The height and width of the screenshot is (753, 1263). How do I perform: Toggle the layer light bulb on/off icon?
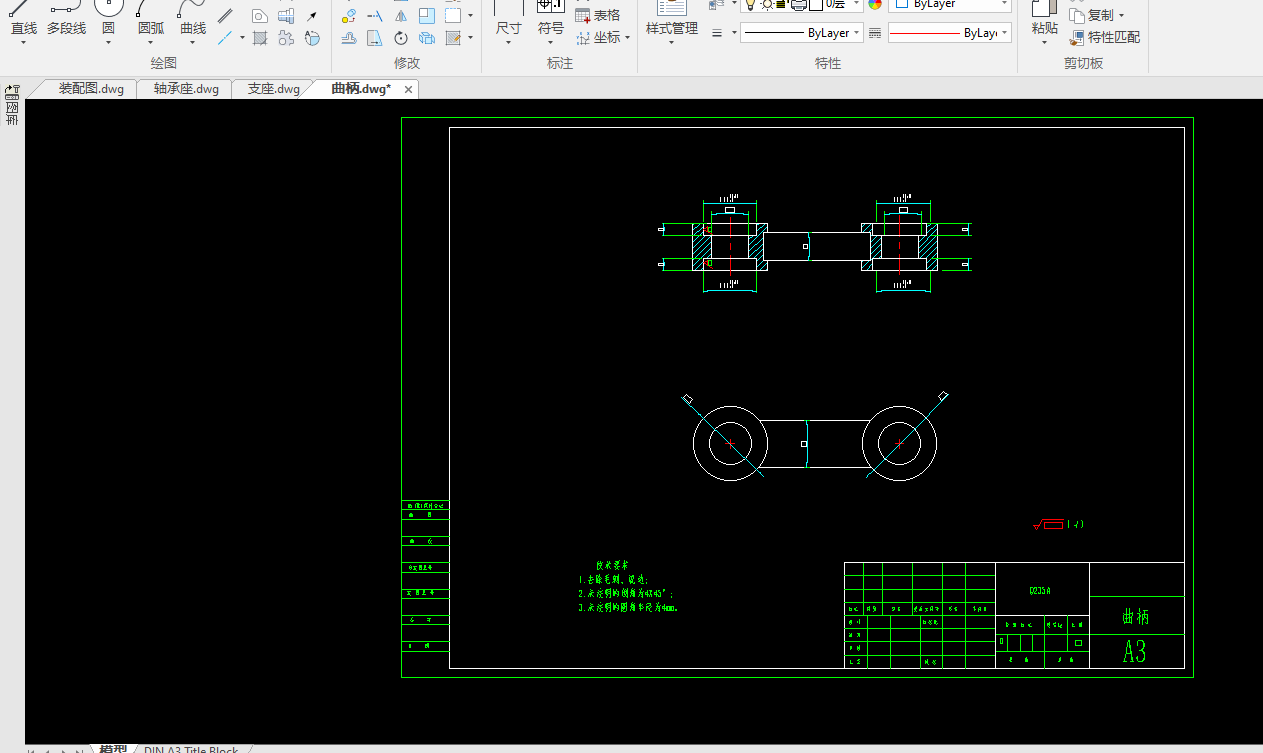click(x=750, y=5)
